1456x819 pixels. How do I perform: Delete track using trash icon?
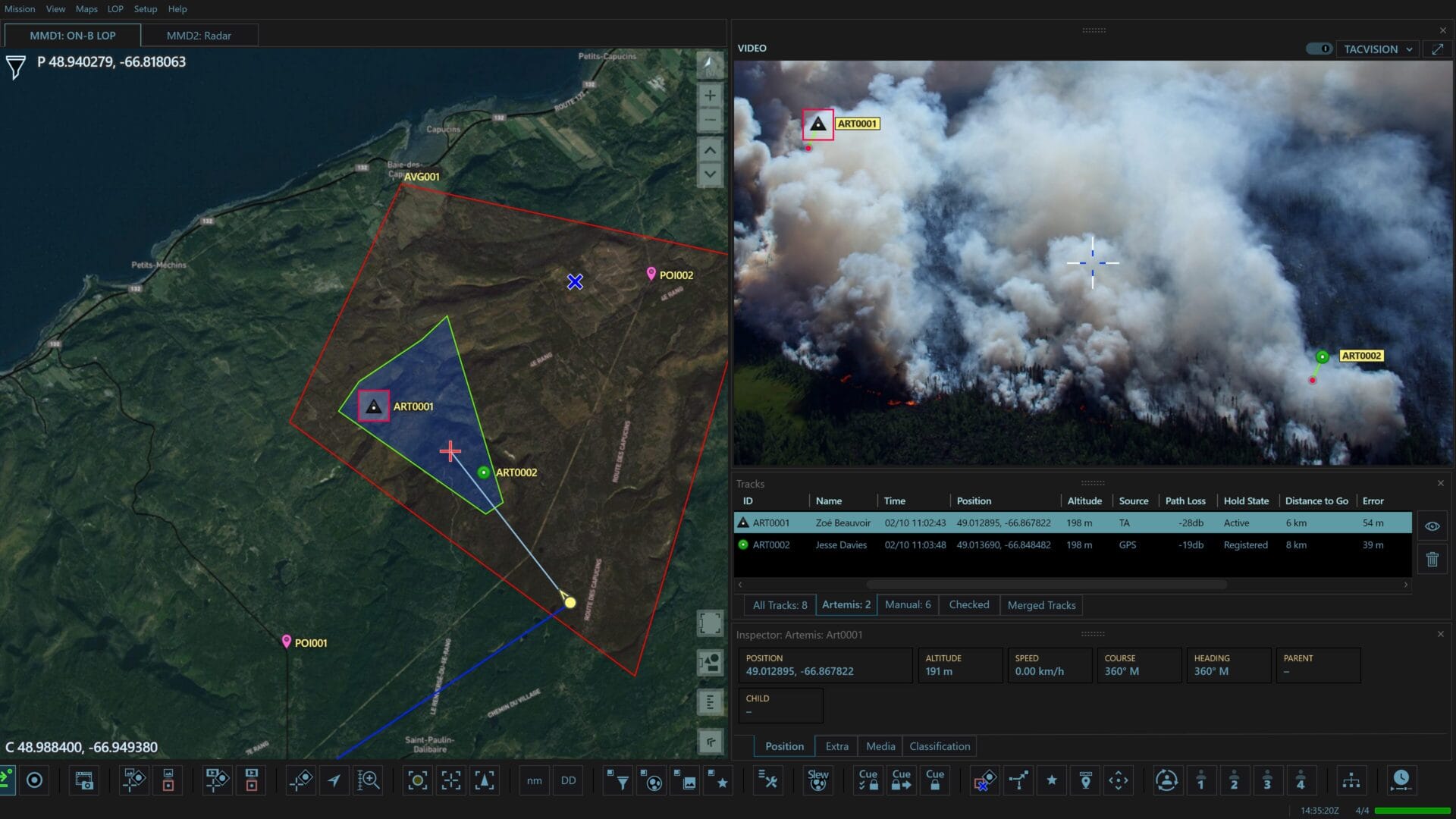coord(1432,560)
